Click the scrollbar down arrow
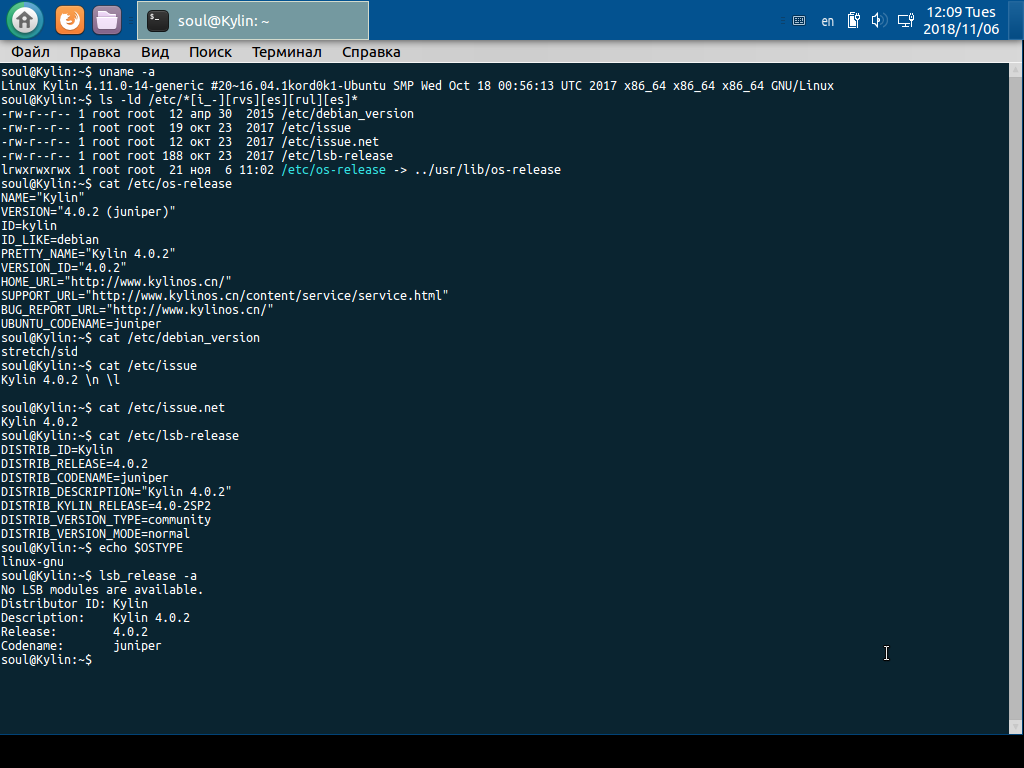1024x768 pixels. click(1016, 727)
